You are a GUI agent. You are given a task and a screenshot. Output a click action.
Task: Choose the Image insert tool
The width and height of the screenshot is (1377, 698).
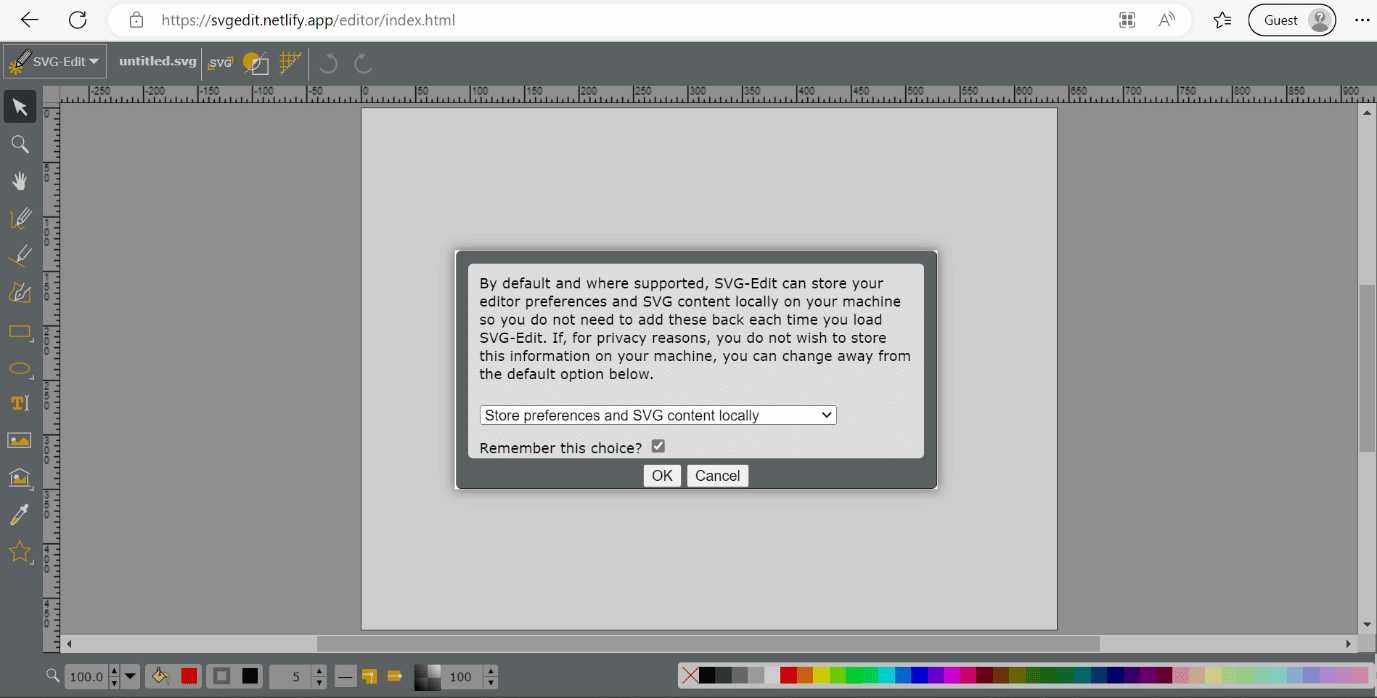coord(19,440)
